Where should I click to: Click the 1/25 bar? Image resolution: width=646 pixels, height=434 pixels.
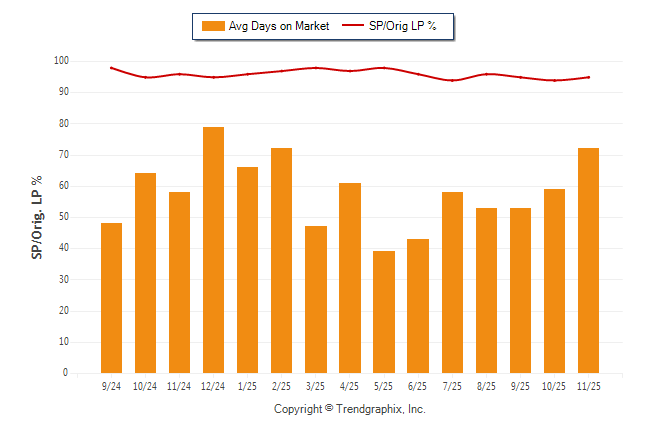(x=247, y=270)
